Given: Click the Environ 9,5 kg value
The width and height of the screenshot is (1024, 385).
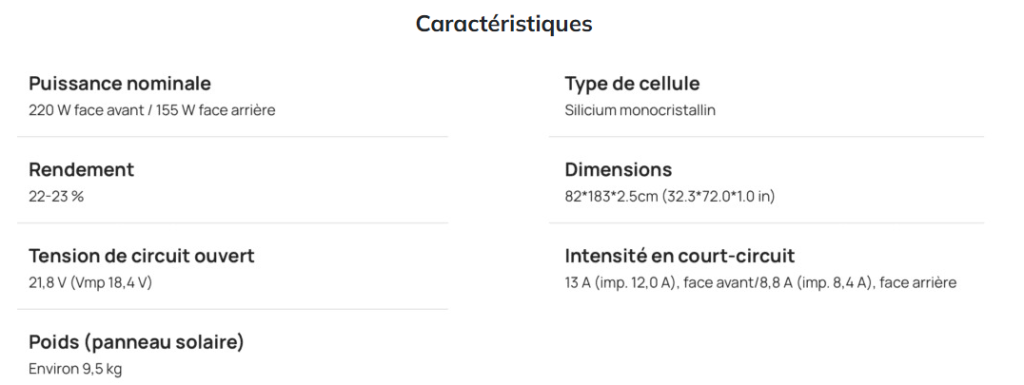Looking at the screenshot, I should pos(75,369).
